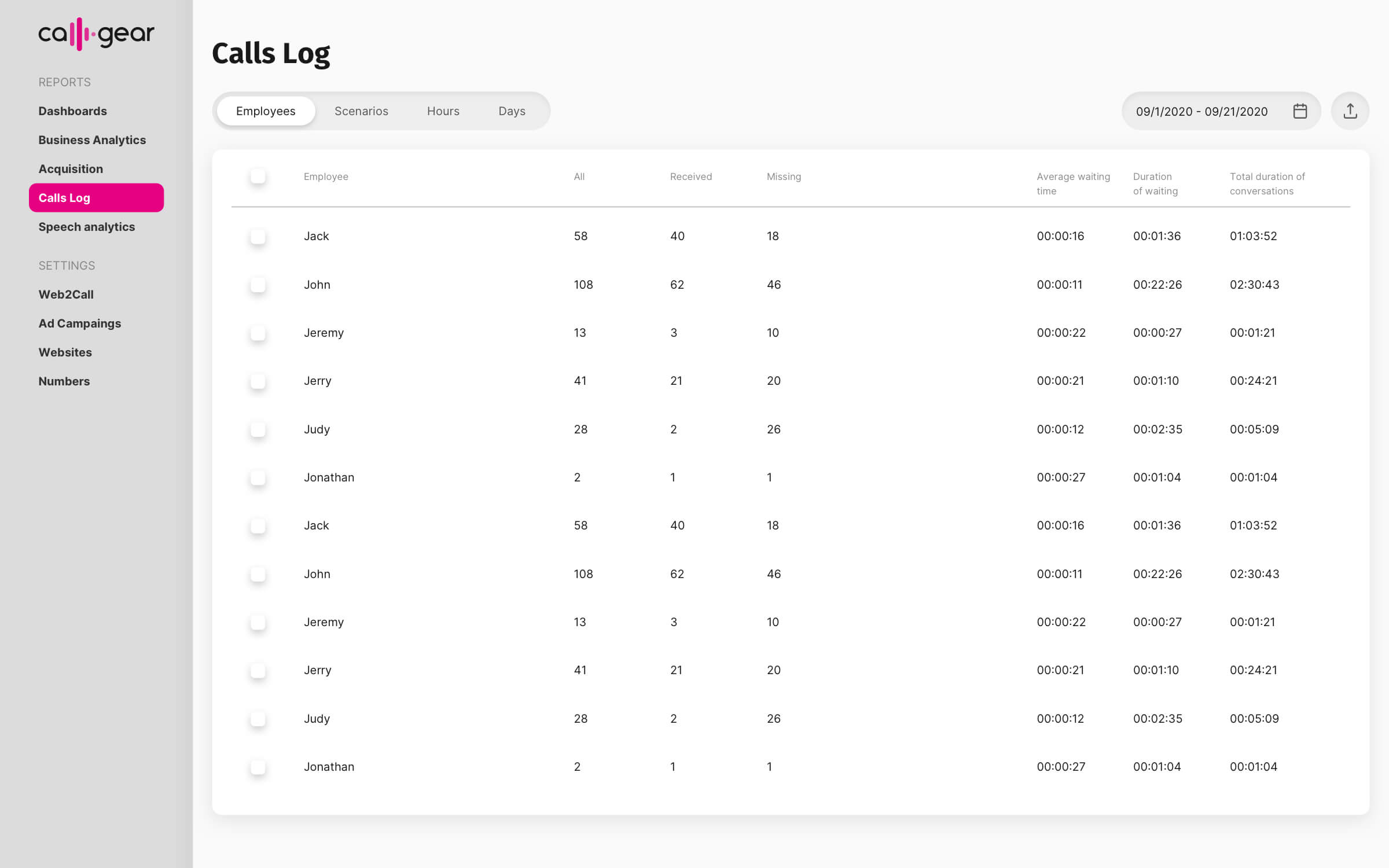Click the calendar icon in date range
This screenshot has height=868, width=1389.
(x=1300, y=111)
